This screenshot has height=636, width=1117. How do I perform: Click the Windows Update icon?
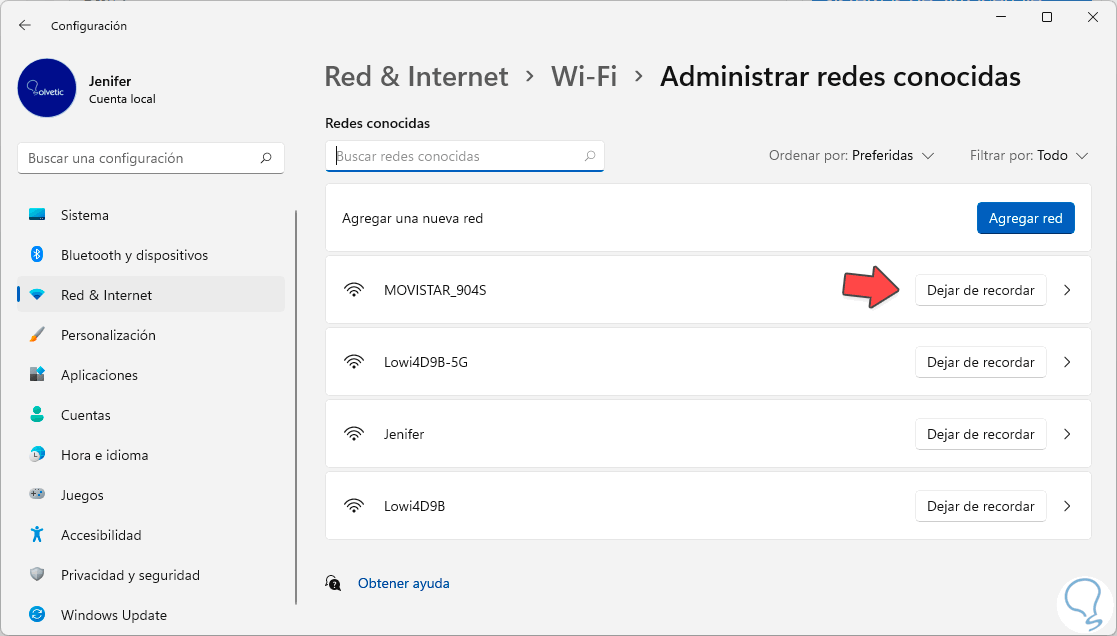[x=37, y=615]
